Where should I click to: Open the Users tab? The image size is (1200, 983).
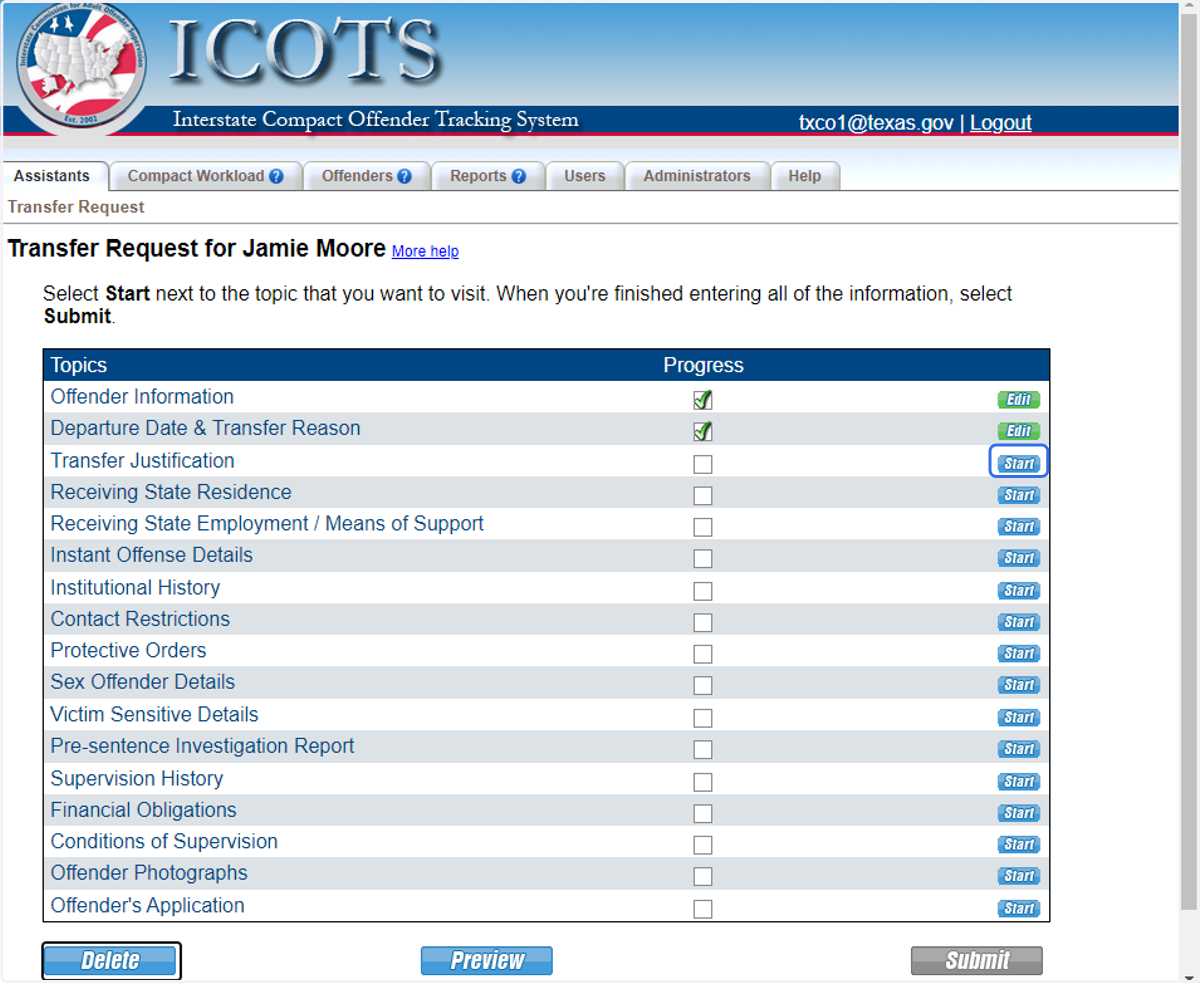pos(584,176)
